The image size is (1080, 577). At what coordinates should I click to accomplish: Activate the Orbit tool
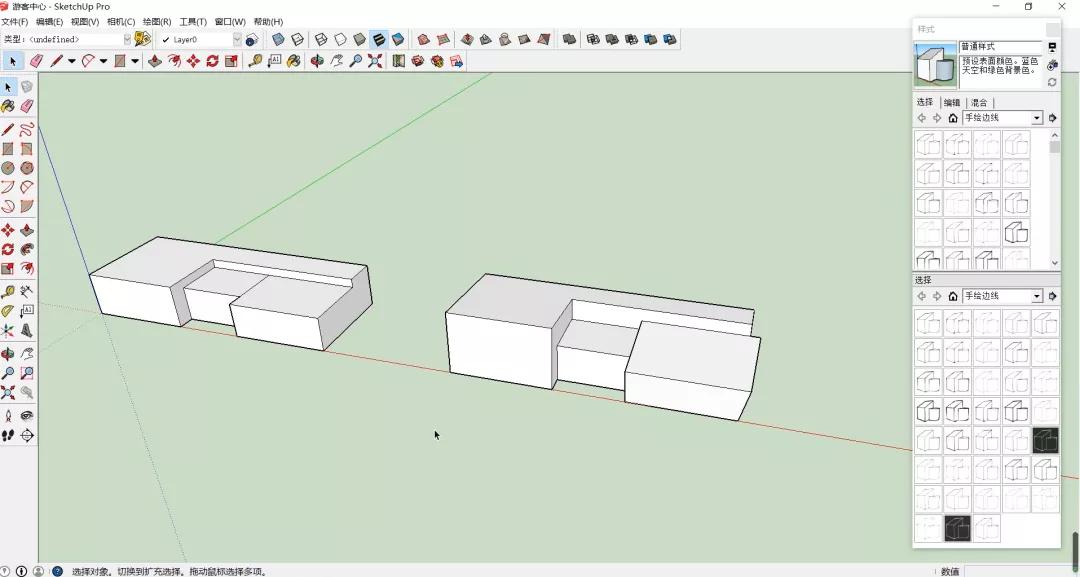(317, 61)
